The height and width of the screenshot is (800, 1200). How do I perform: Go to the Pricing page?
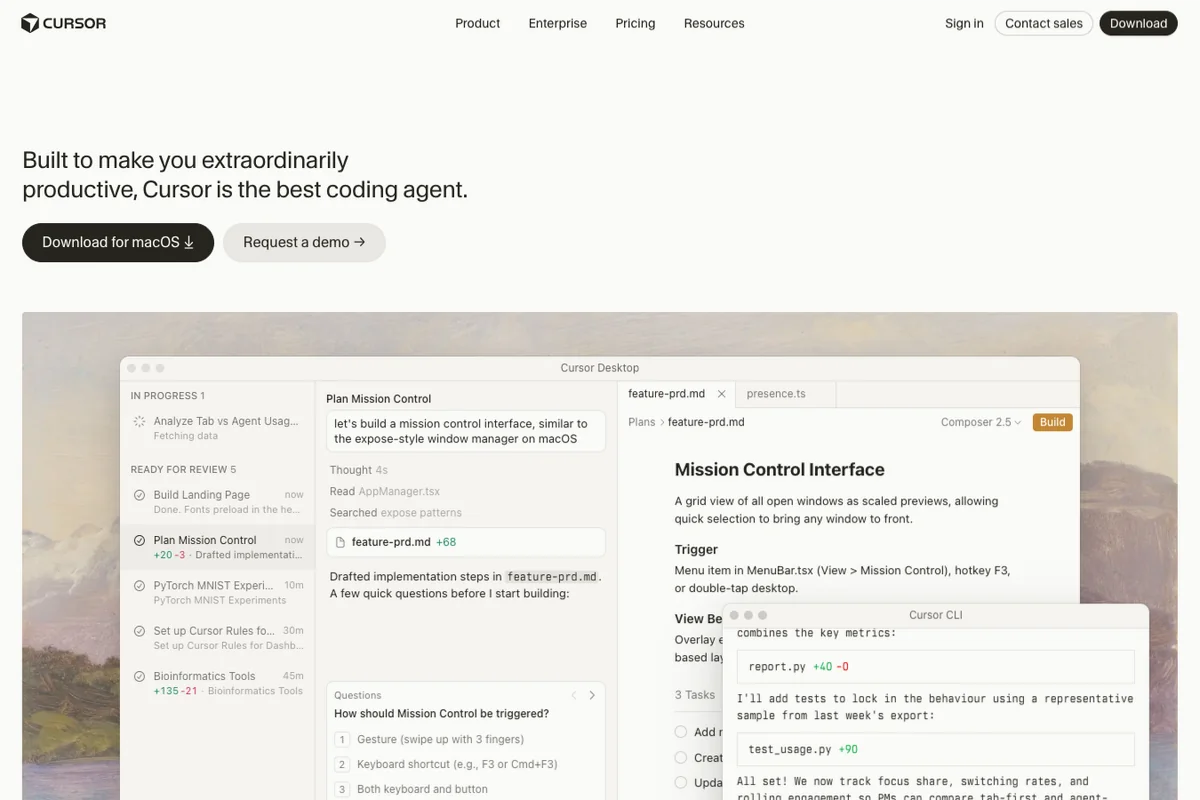[x=635, y=23]
